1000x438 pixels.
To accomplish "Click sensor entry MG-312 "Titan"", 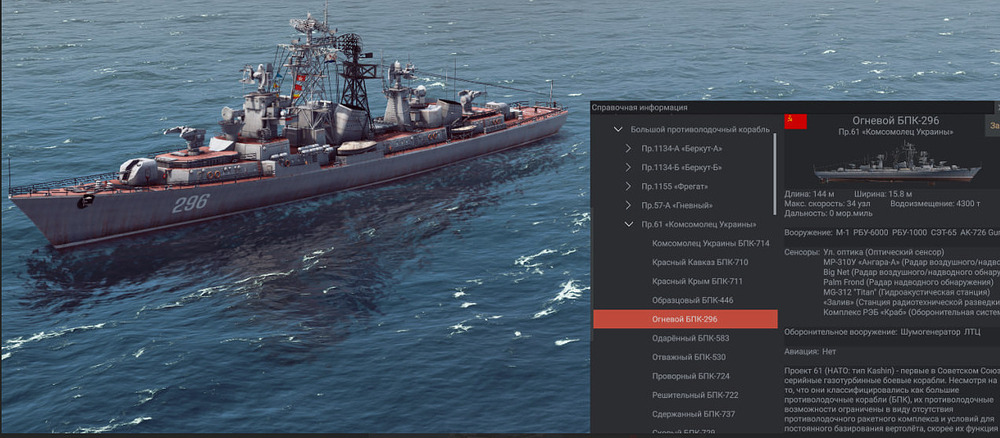I will [906, 292].
